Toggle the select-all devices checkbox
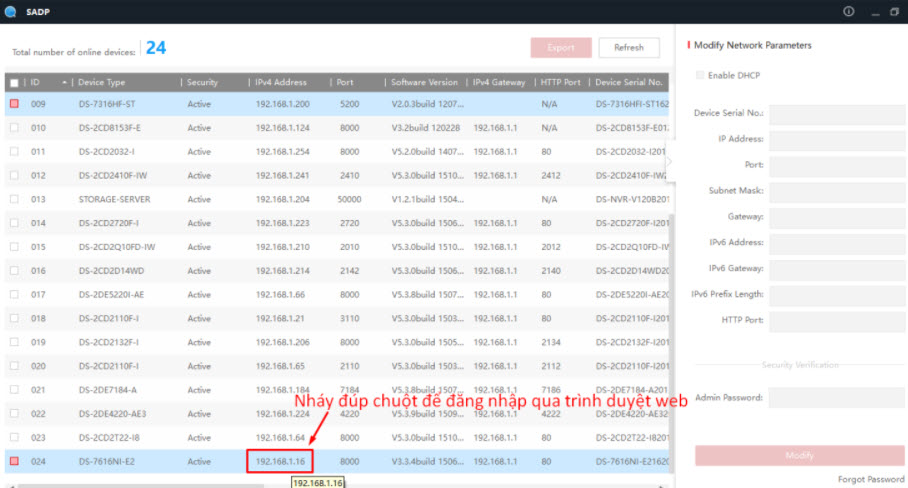Screen dimensions: 908x488 click(x=14, y=82)
